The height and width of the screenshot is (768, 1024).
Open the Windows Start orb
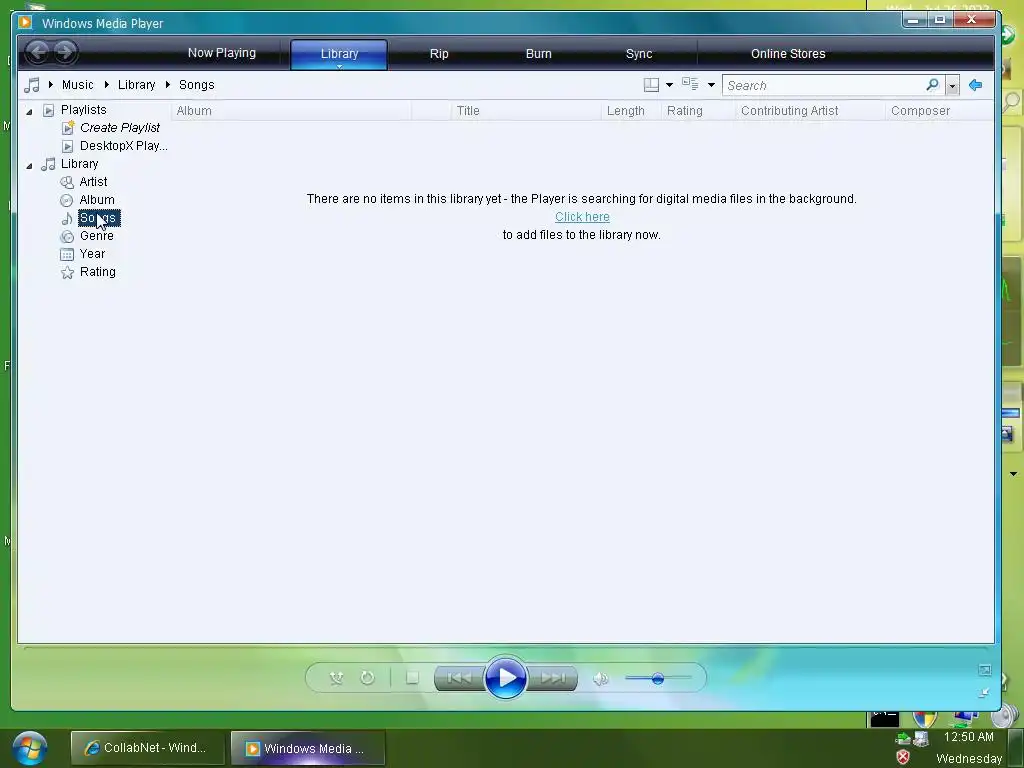tap(29, 748)
